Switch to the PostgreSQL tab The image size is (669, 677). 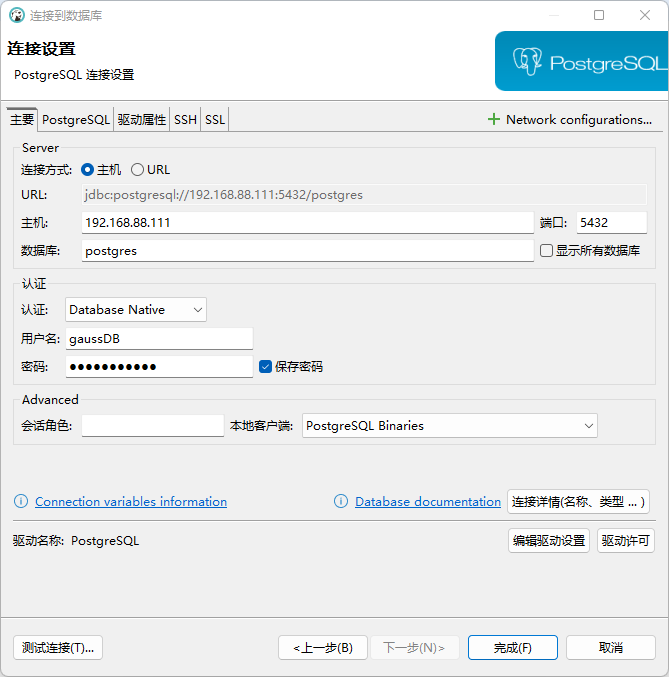[76, 120]
